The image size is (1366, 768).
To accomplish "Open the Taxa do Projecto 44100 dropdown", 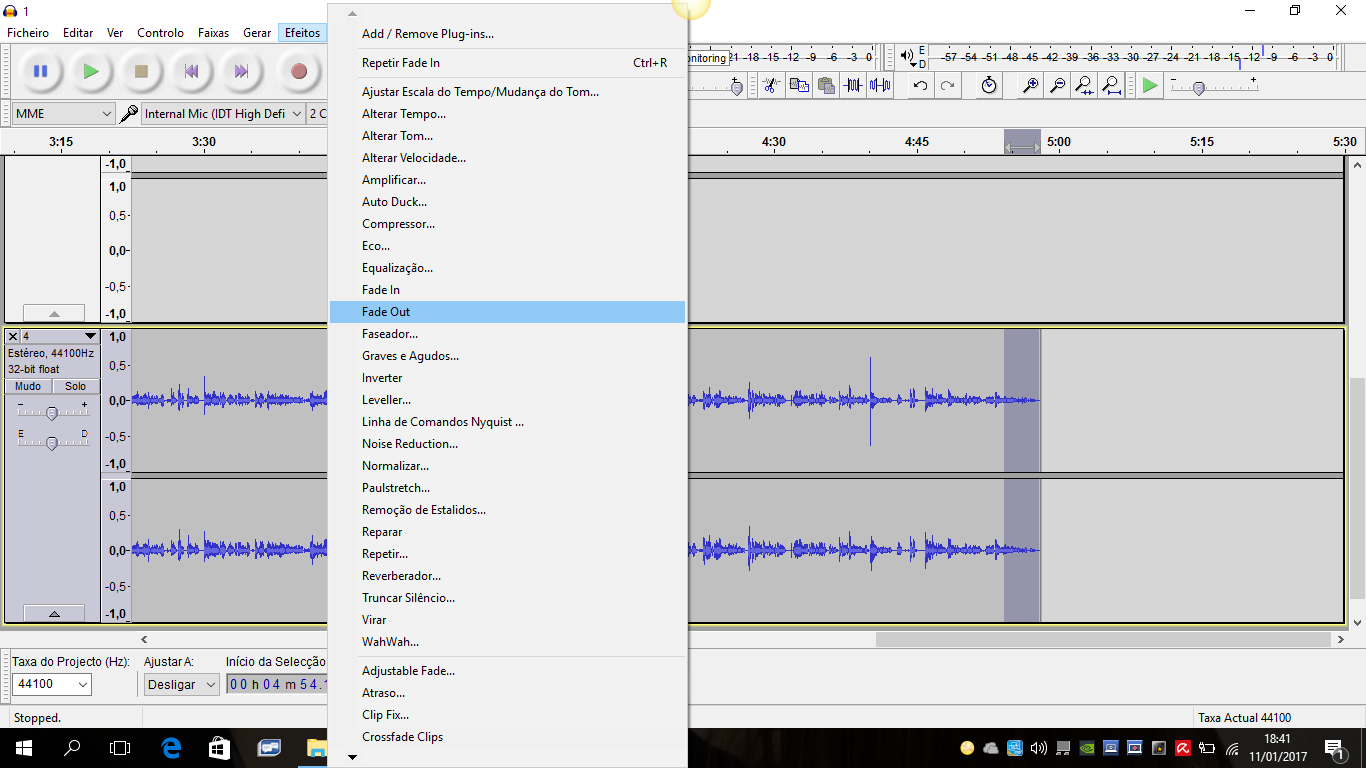I will point(52,685).
